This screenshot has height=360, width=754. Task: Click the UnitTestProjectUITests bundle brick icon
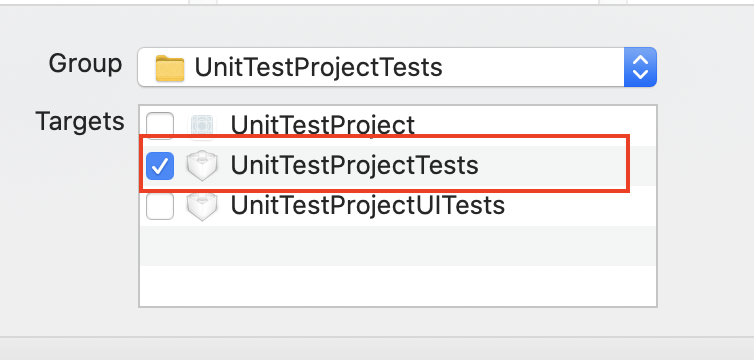tap(202, 206)
